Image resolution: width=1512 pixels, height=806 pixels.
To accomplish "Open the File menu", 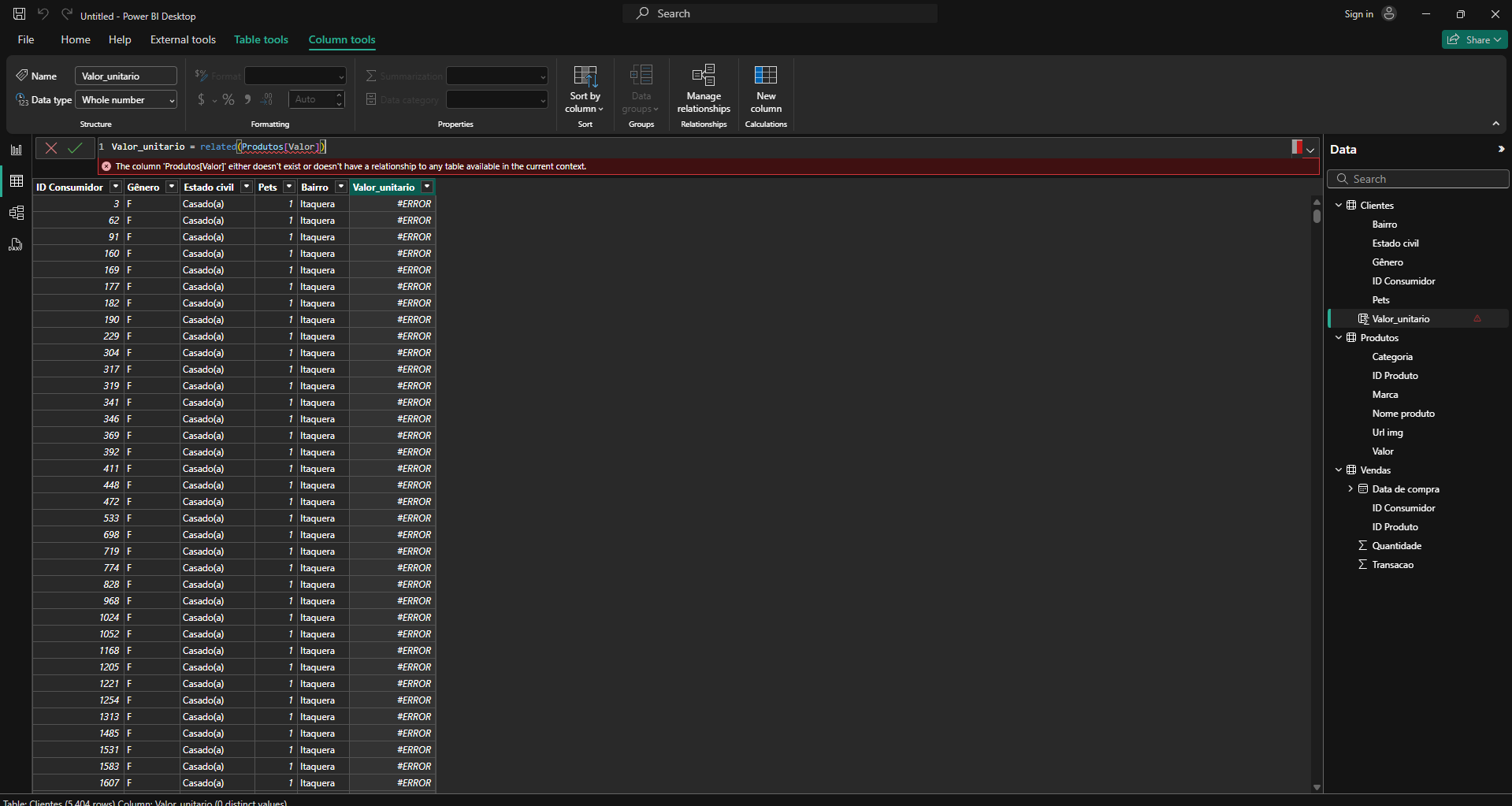I will tap(26, 39).
